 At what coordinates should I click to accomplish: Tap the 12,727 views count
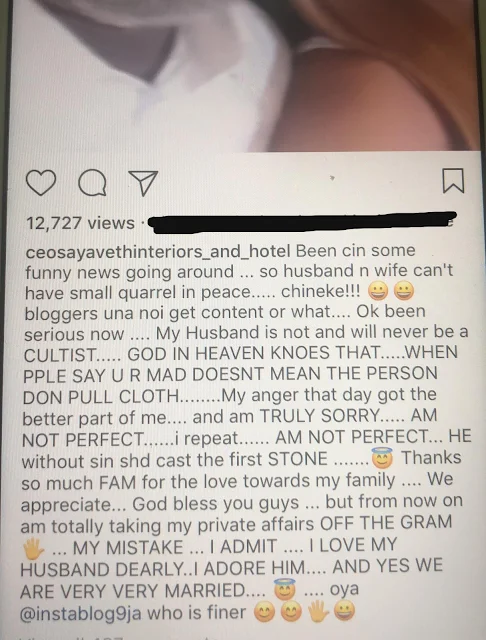pos(80,223)
